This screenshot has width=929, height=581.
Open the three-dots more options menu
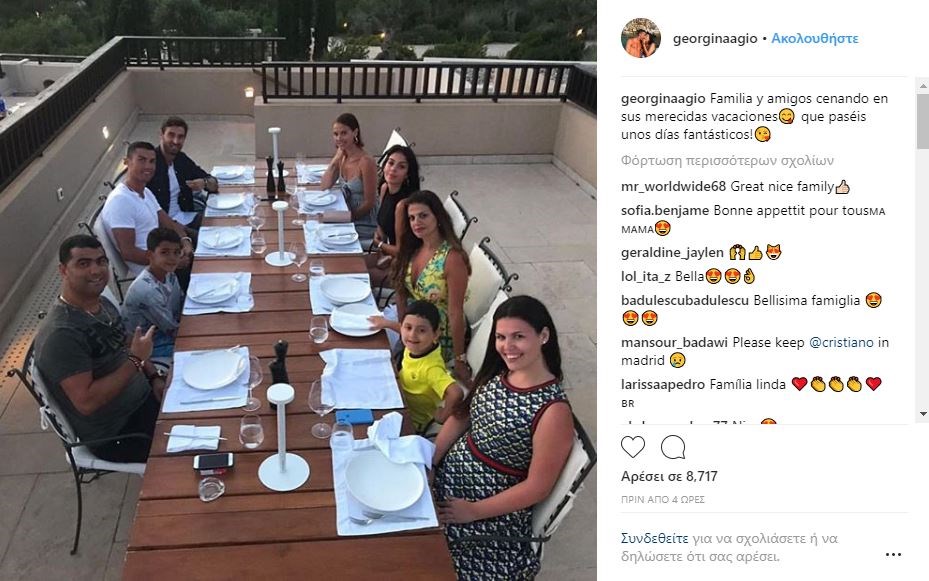click(893, 555)
